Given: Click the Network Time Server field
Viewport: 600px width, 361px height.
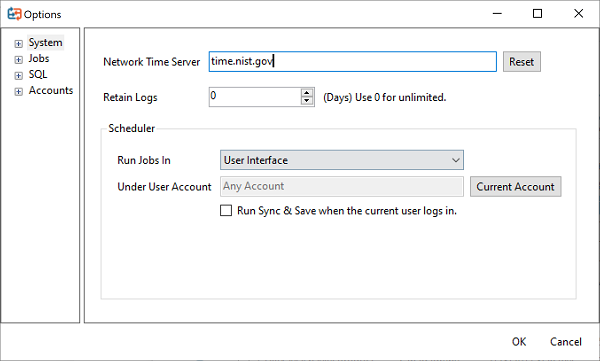Looking at the screenshot, I should (x=352, y=62).
